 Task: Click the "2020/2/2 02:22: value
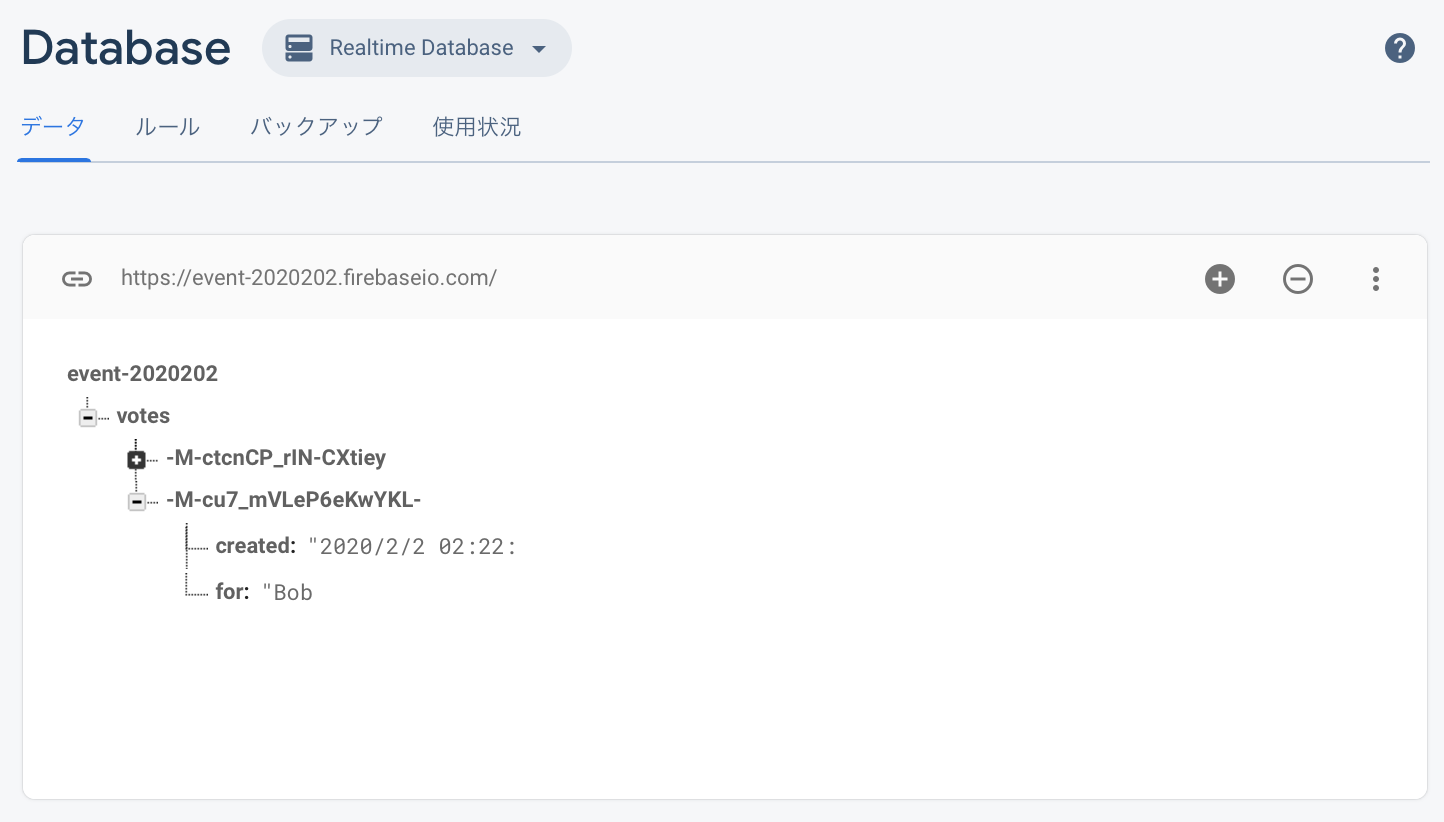click(412, 547)
